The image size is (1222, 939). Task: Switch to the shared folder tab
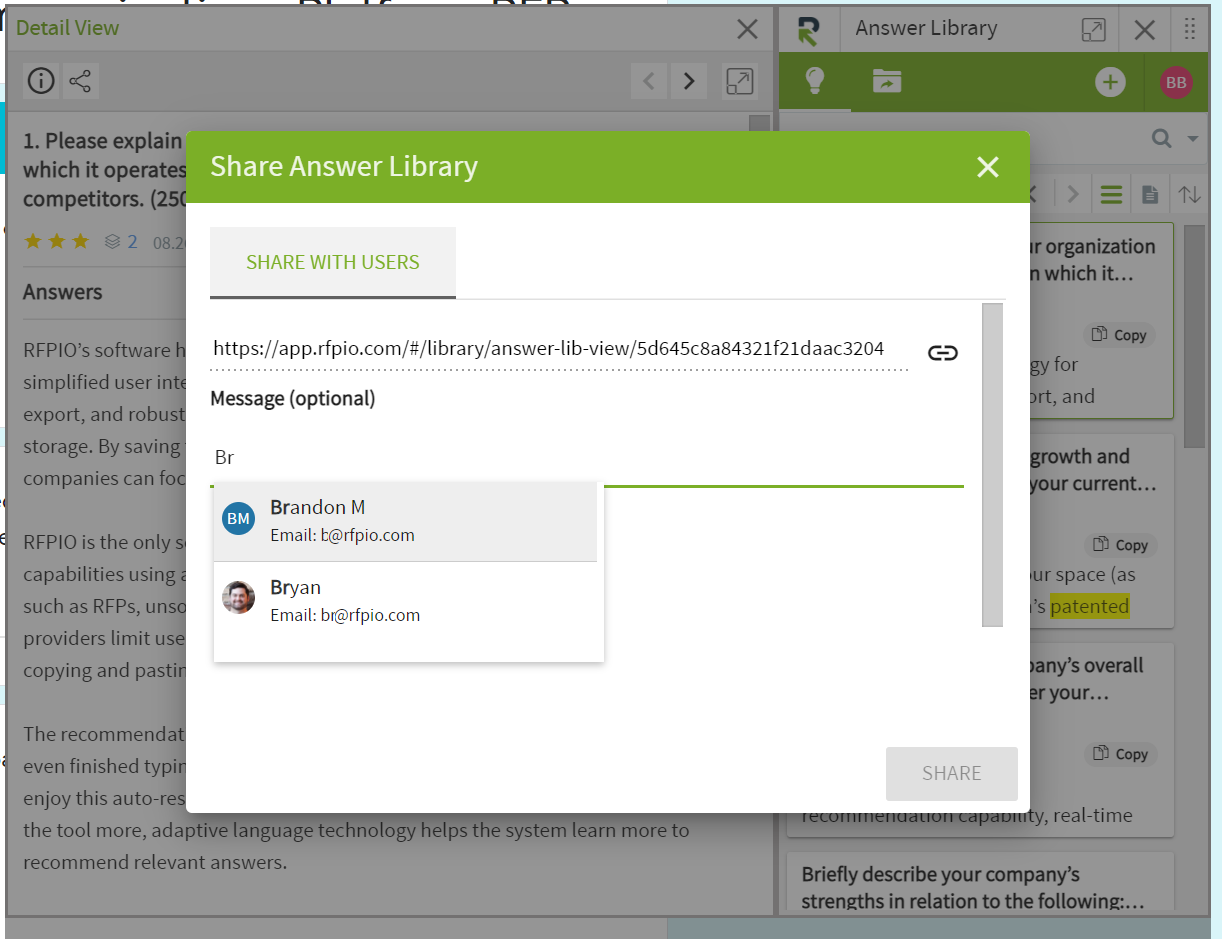tap(887, 81)
